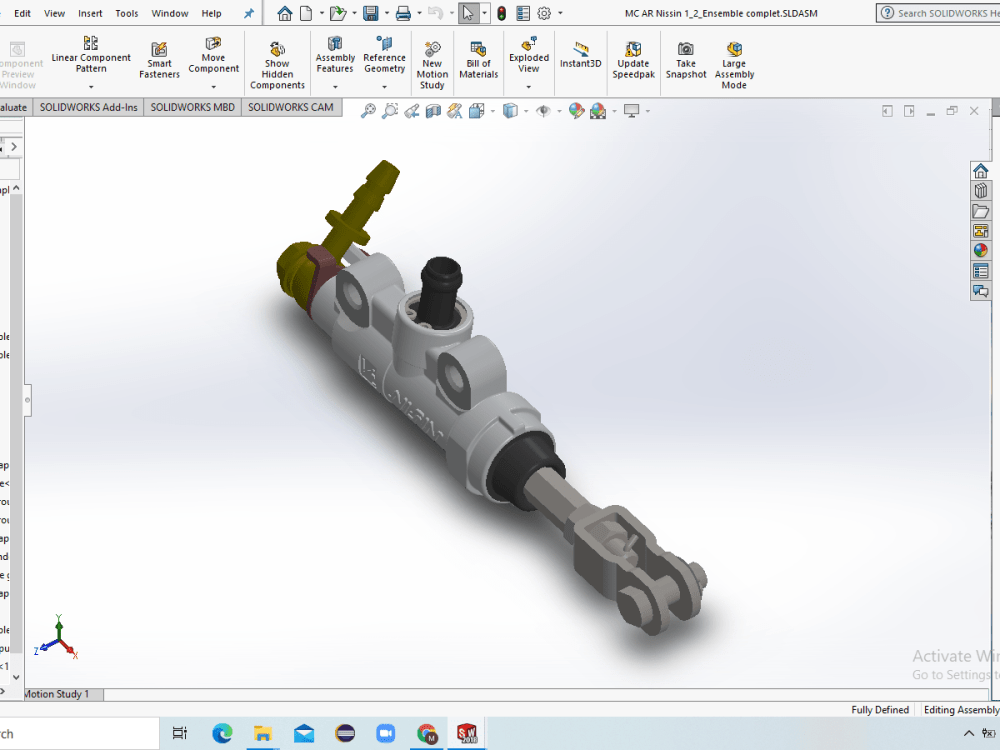Click the Update Speedpak button
This screenshot has height=750, width=1000.
[x=633, y=55]
